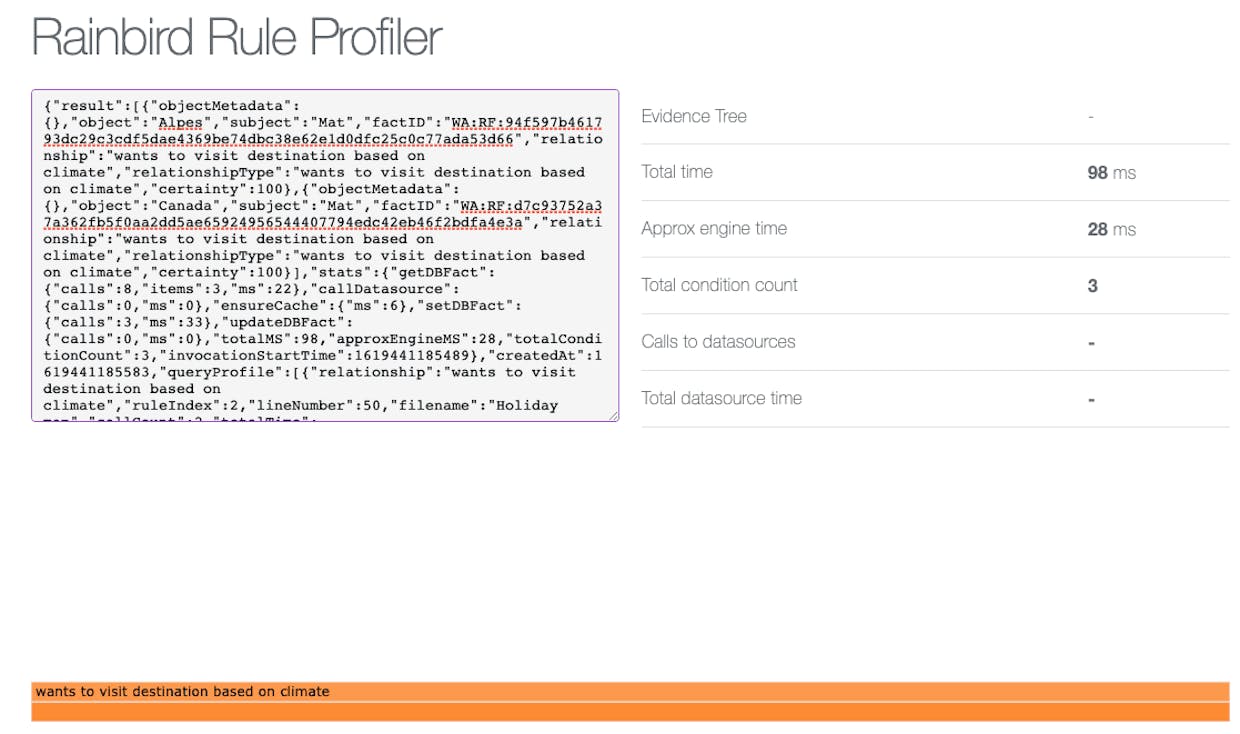1240x734 pixels.
Task: Click the 28 ms engine time value
Action: tap(1111, 229)
